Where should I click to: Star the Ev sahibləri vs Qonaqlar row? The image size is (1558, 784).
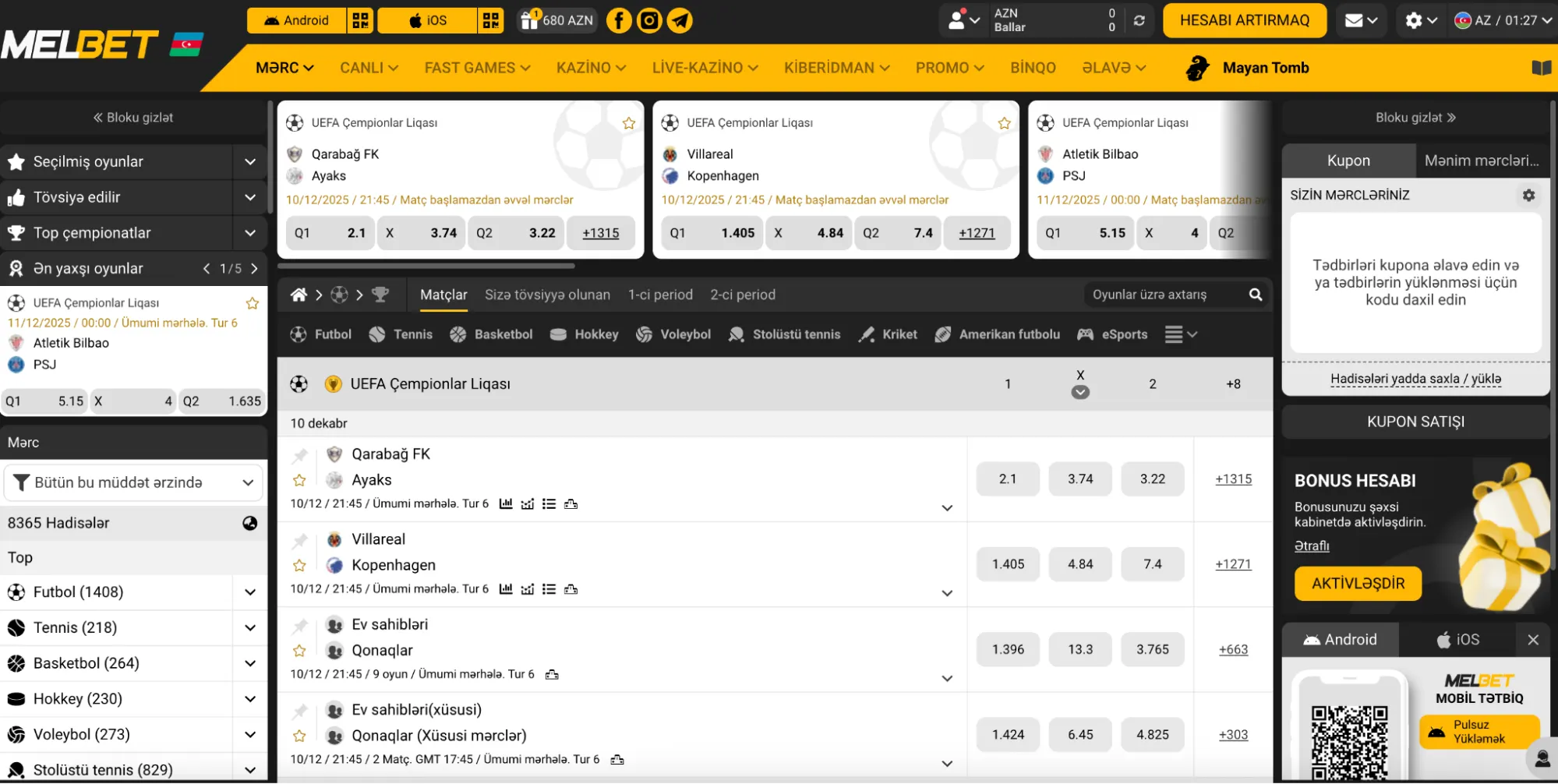299,651
